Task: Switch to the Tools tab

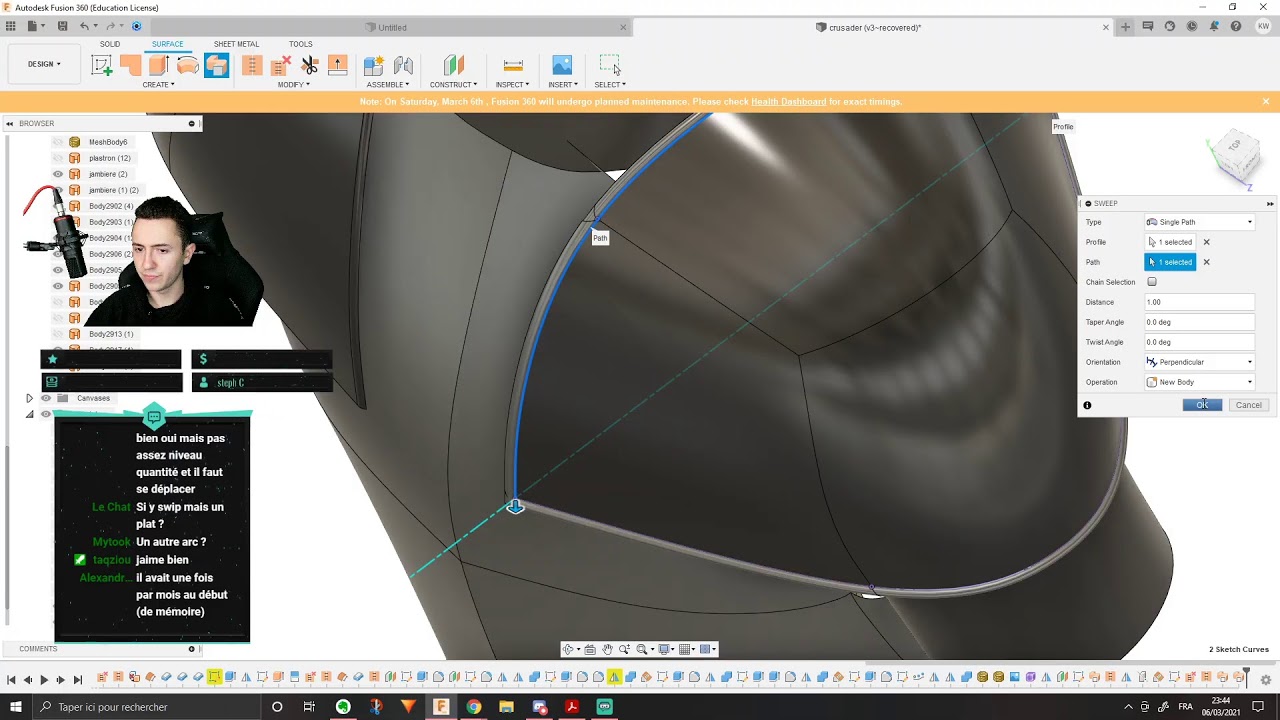Action: click(x=300, y=44)
